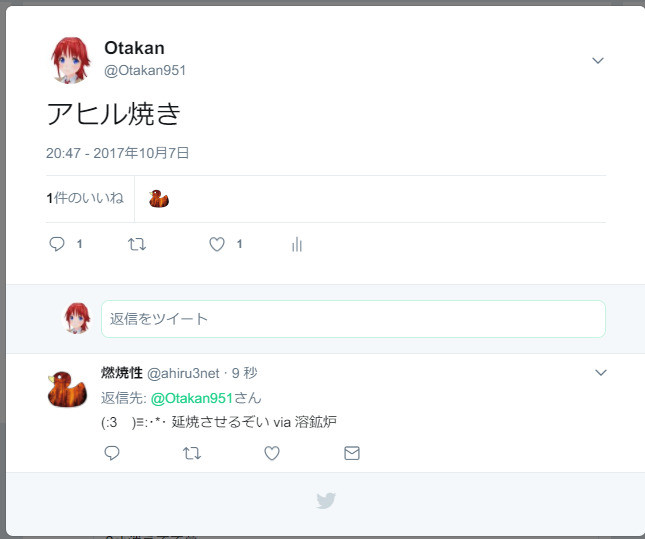Retweet the reply from @ahiru3net

[192, 453]
